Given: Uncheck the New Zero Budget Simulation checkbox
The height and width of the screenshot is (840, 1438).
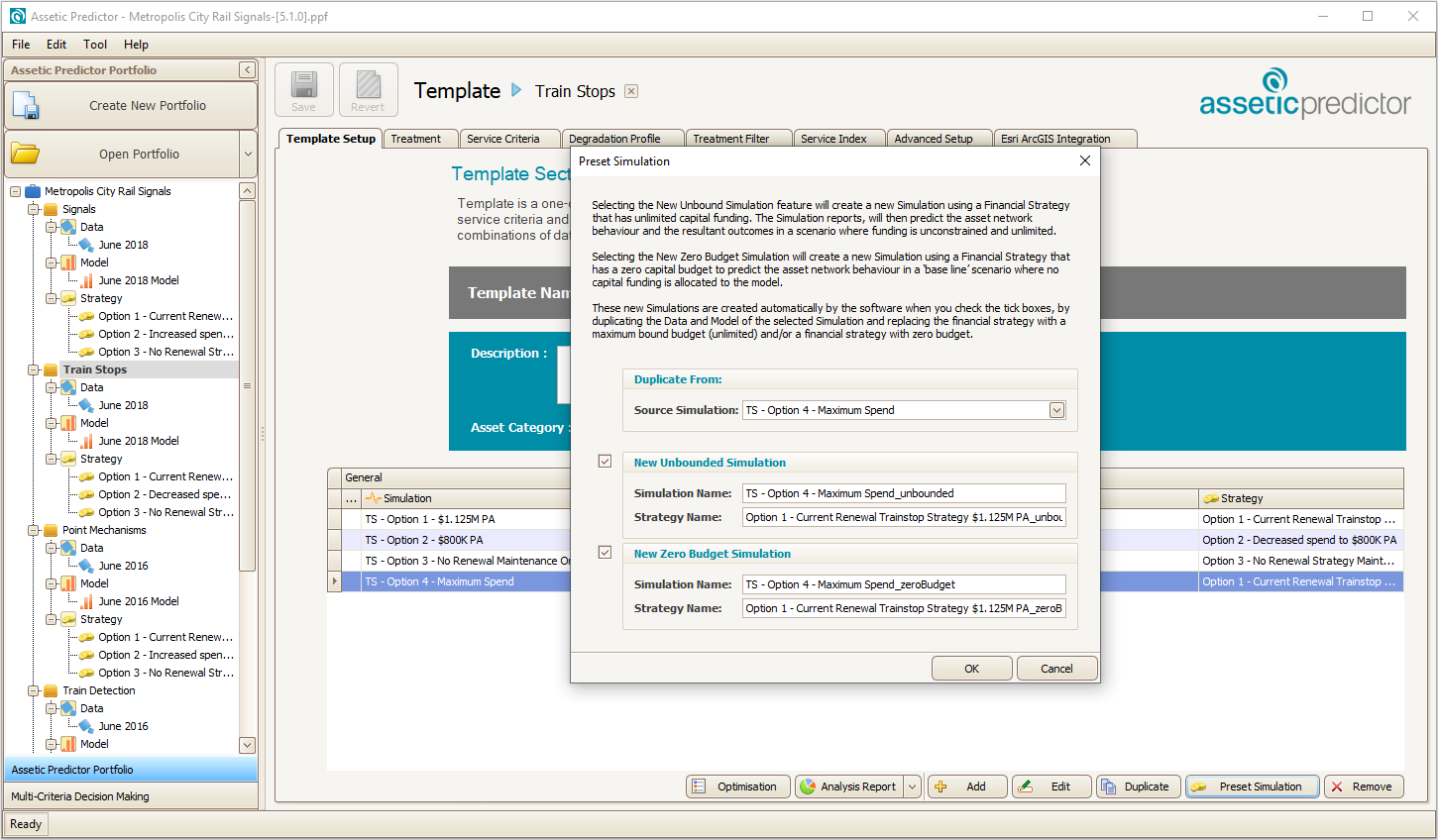Looking at the screenshot, I should click(605, 553).
